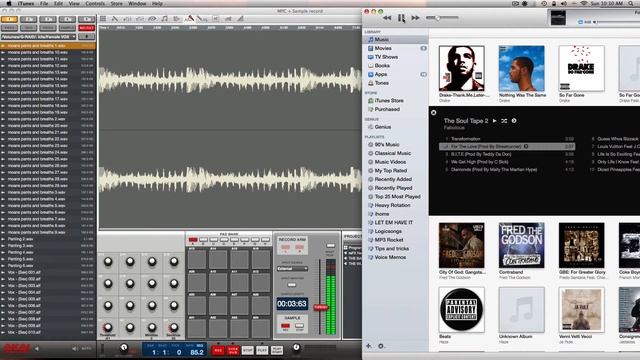Click the music note icon in MPC toolbar
The image size is (640, 360).
pos(164,19)
